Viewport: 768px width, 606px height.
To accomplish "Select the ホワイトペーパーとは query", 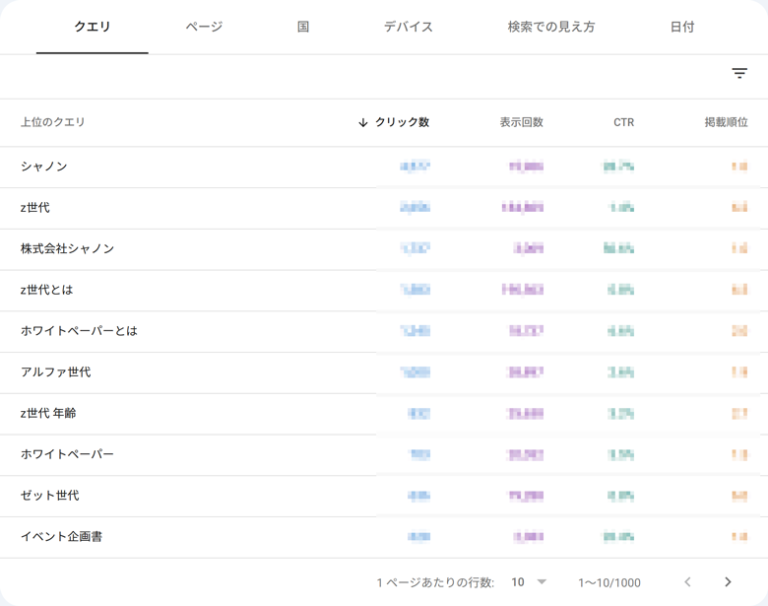I will [79, 331].
